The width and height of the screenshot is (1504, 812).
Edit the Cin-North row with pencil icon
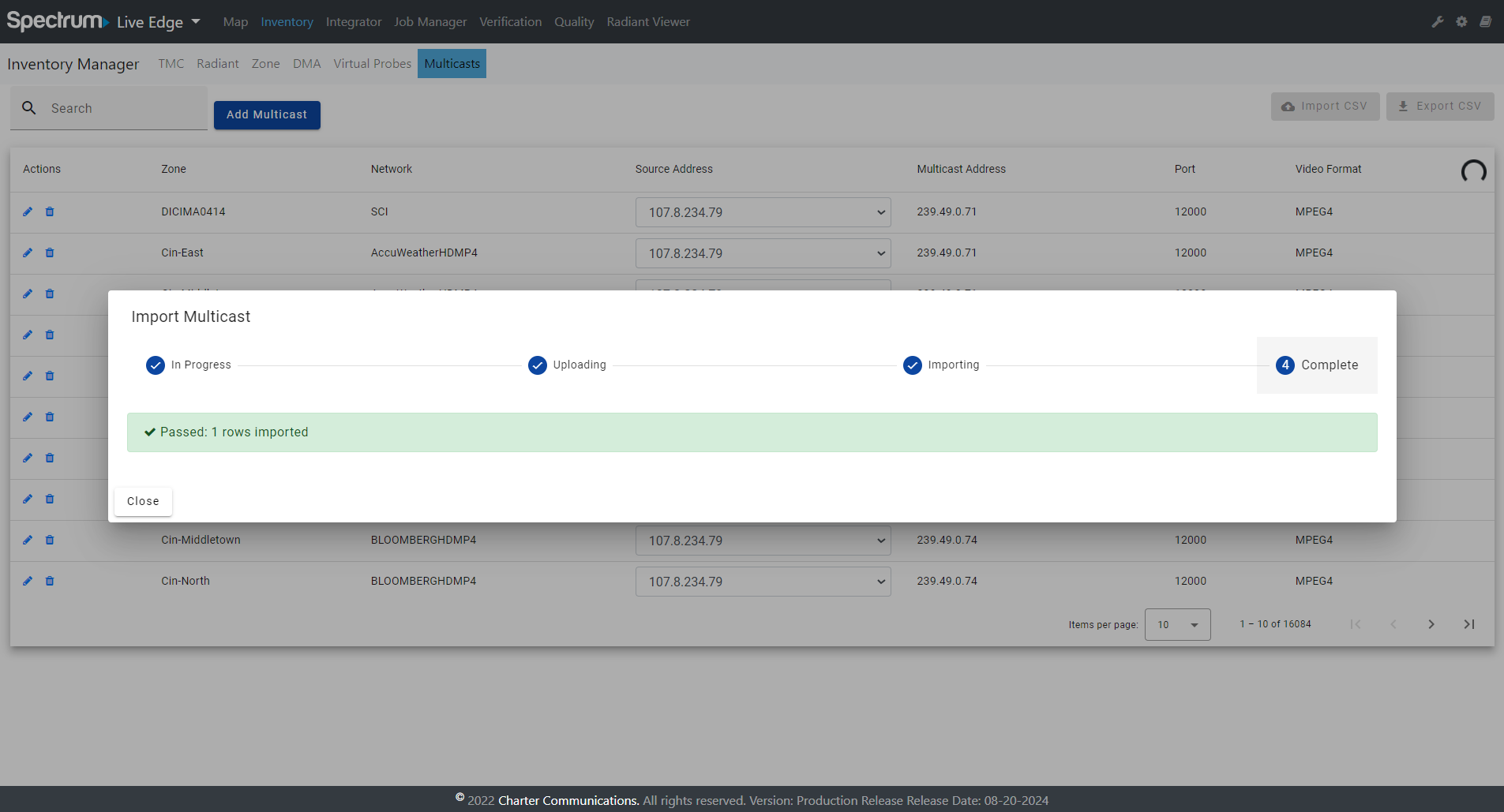tap(28, 581)
